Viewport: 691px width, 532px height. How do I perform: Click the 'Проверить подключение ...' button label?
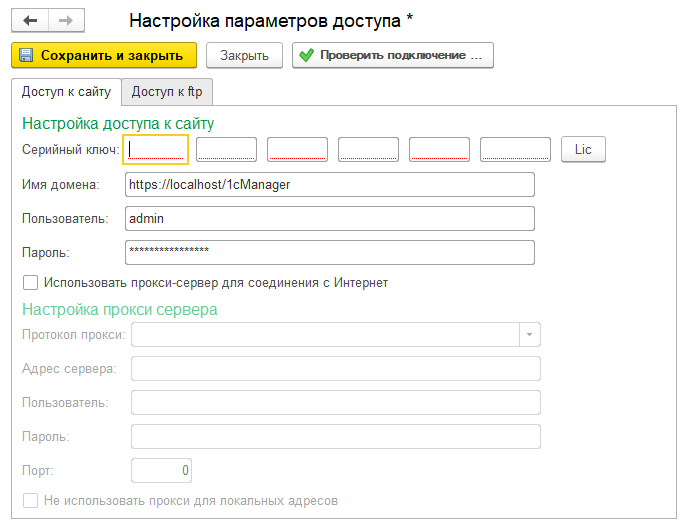[x=401, y=55]
